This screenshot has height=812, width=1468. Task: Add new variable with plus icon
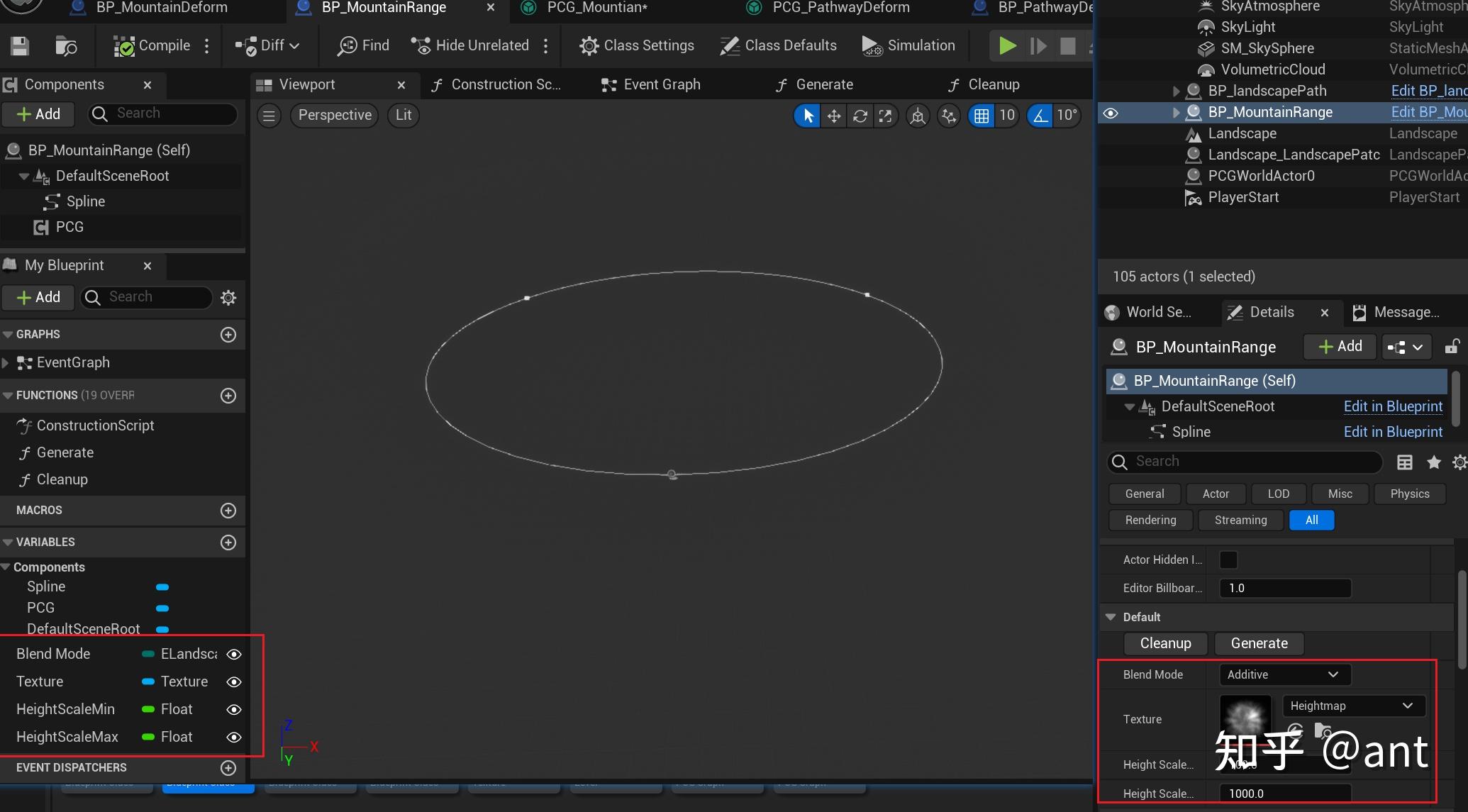point(228,543)
